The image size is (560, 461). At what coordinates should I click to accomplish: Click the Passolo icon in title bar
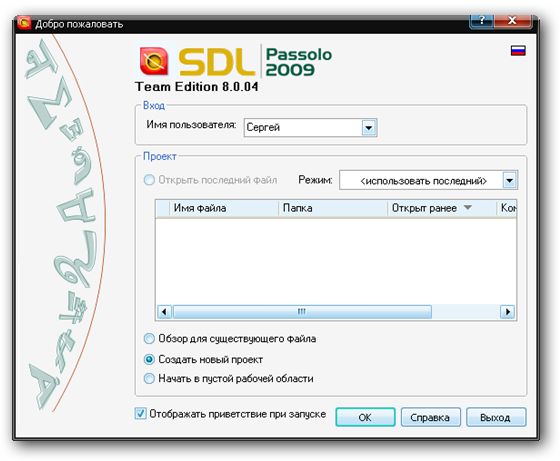click(x=24, y=23)
